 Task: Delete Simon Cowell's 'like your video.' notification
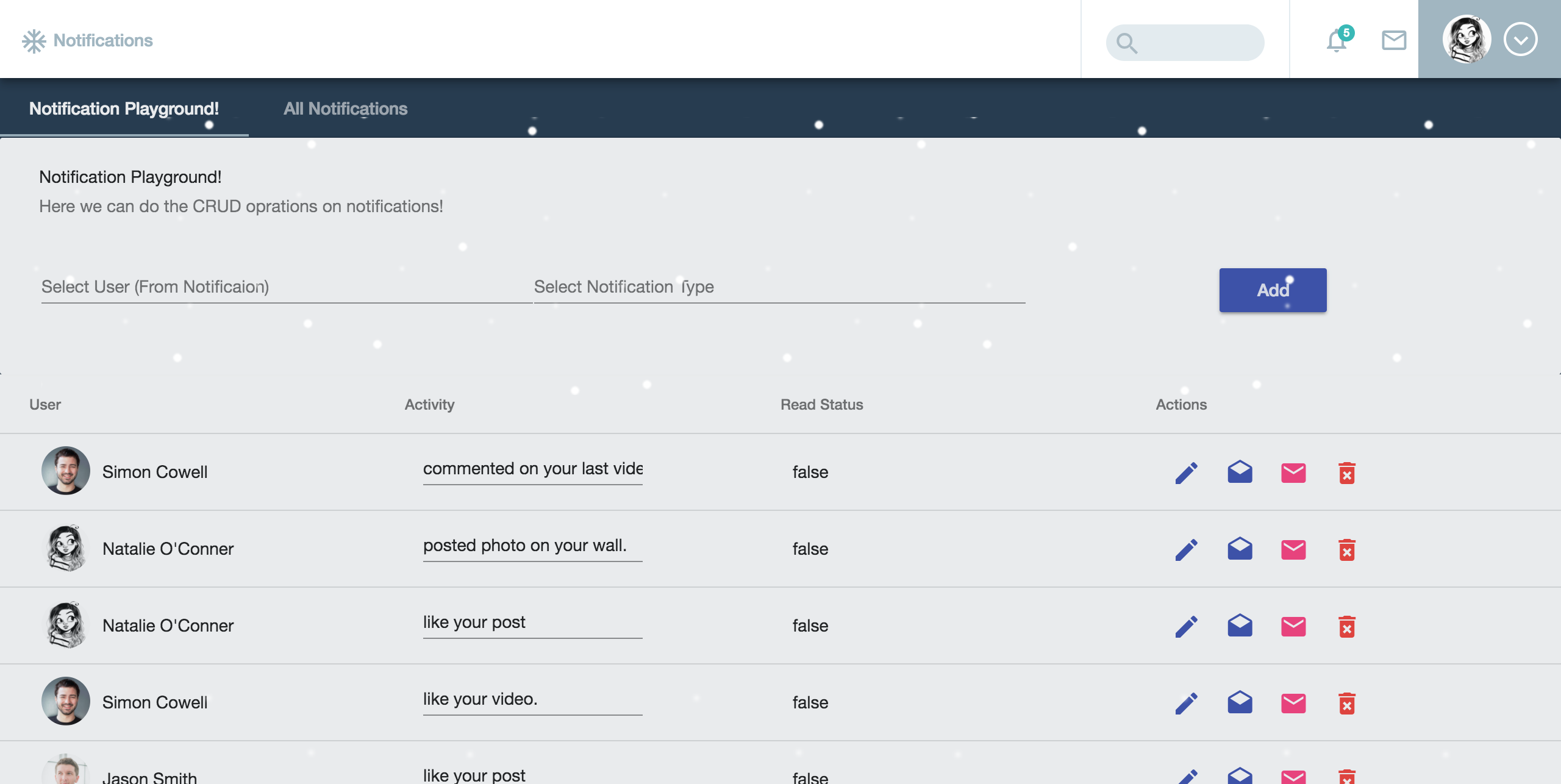1346,703
